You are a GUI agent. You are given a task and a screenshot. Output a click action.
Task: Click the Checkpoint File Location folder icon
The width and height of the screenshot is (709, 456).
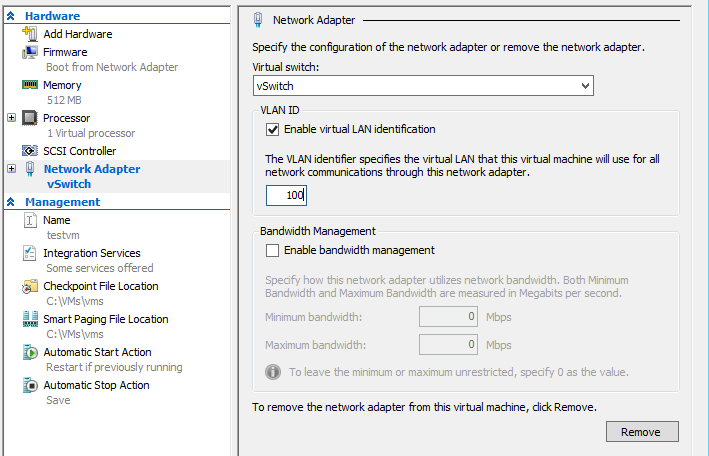(30, 286)
